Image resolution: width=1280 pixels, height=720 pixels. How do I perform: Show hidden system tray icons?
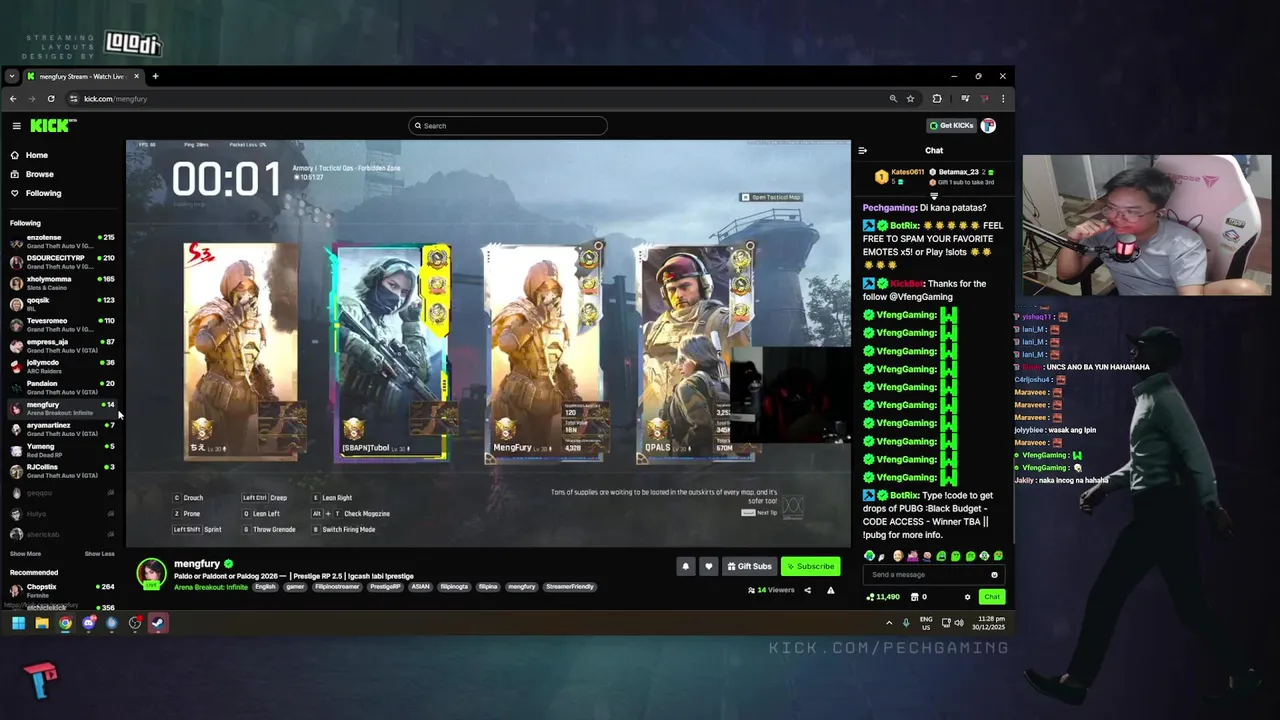coord(889,623)
